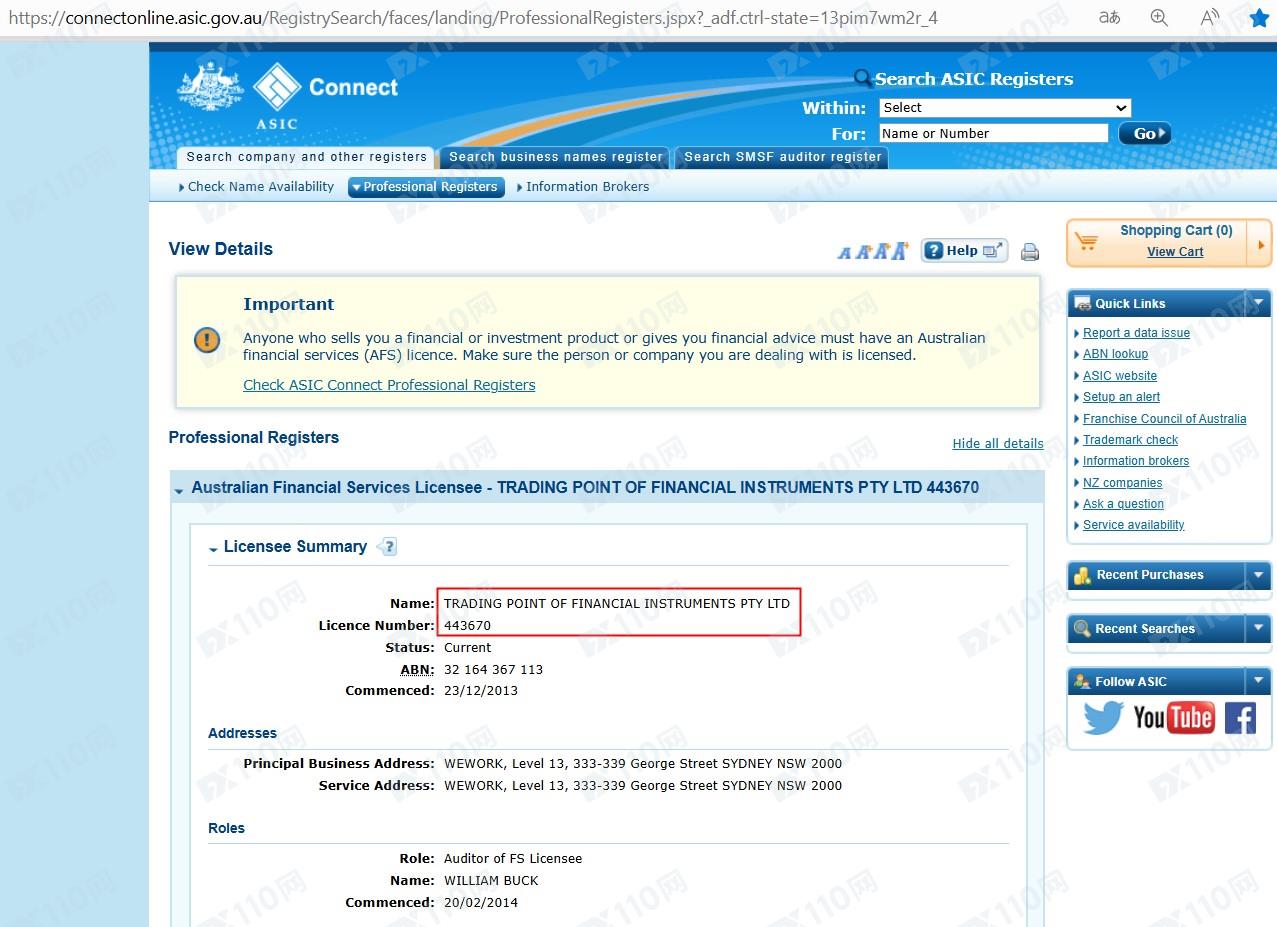
Task: Click the browser read aloud icon
Action: tap(1210, 18)
